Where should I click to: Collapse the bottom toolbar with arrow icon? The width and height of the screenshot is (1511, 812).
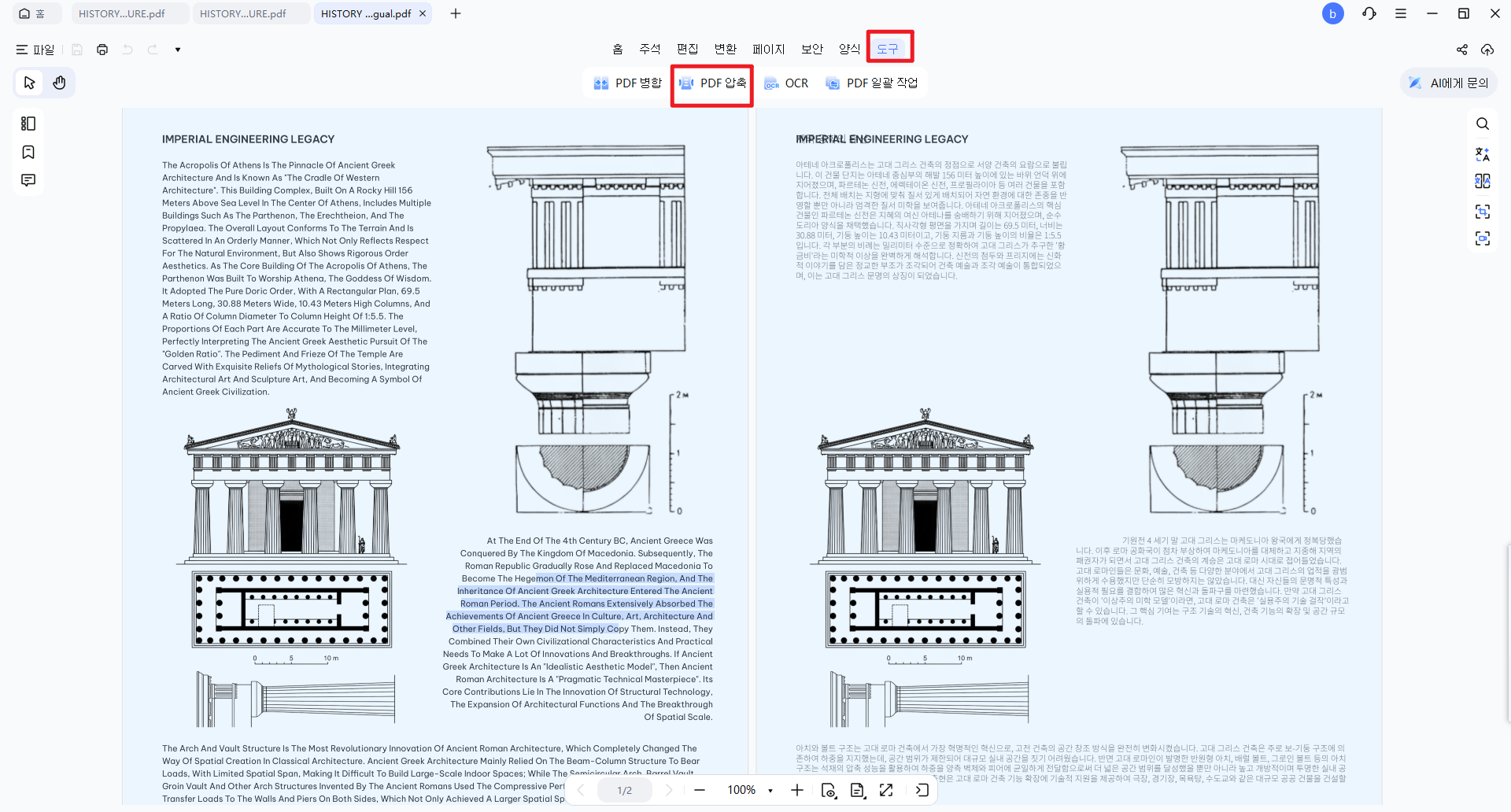[x=922, y=790]
